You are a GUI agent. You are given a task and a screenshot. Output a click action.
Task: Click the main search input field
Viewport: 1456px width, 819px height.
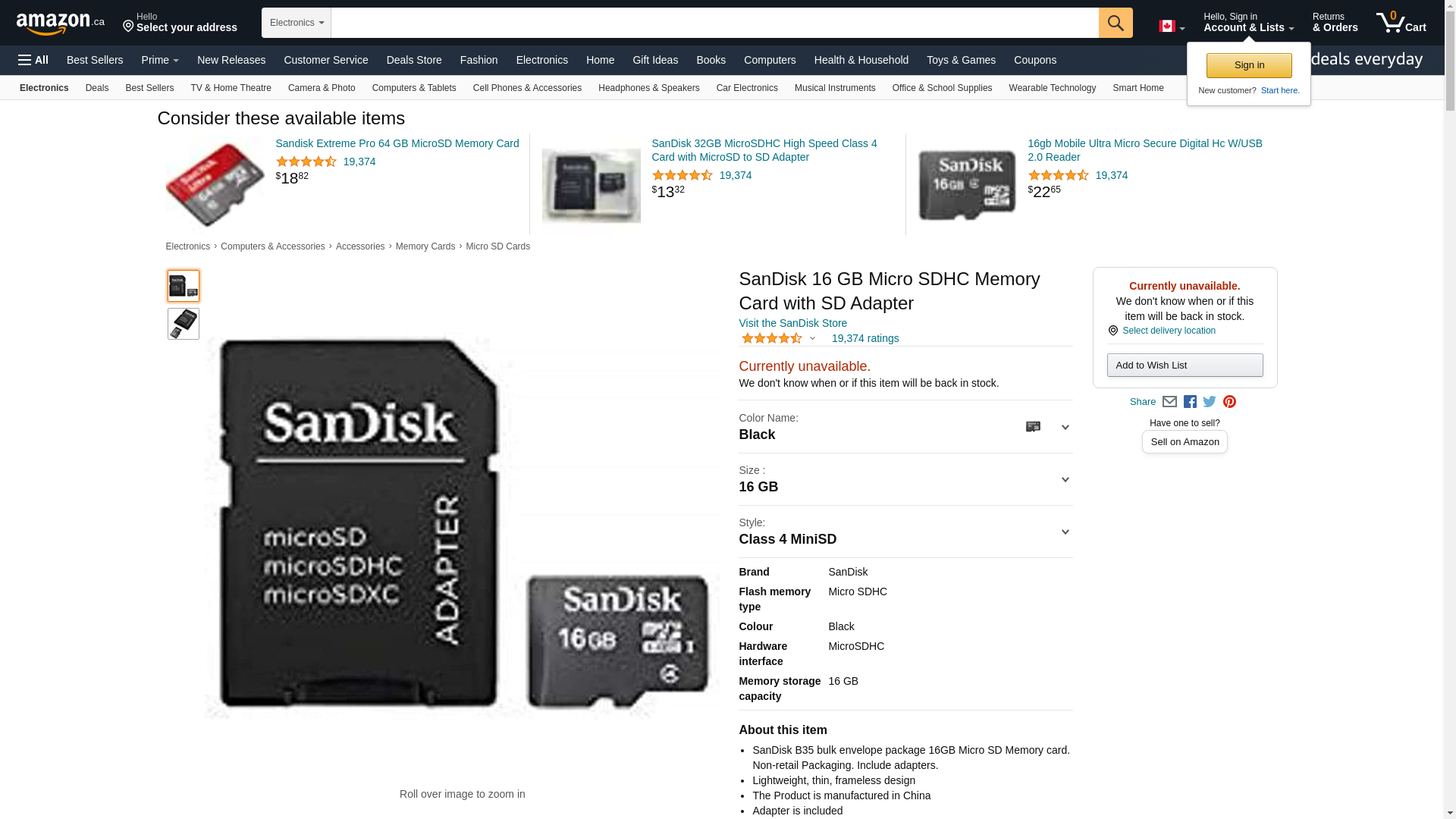tap(714, 23)
